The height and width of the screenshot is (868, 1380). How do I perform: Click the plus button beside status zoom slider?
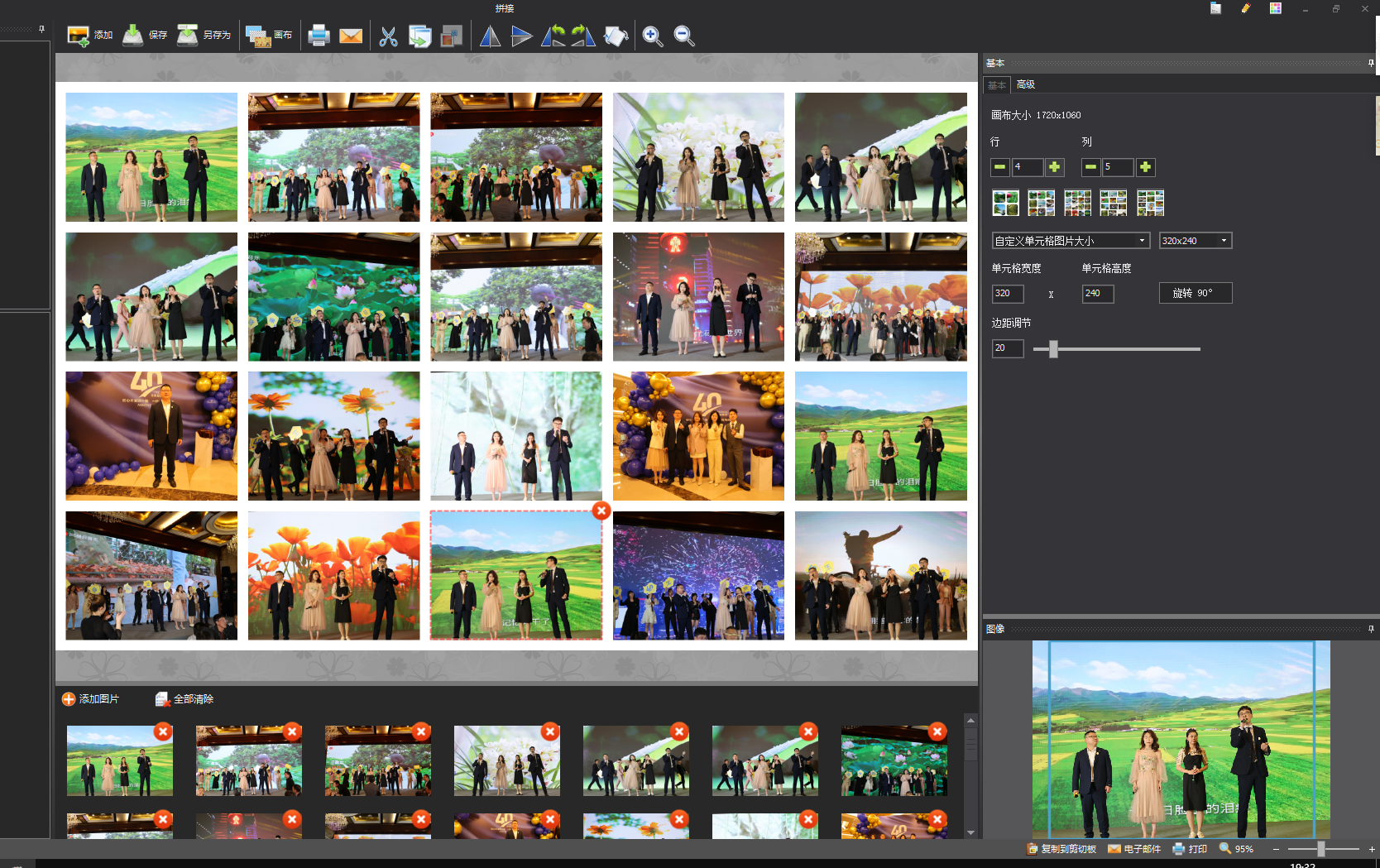click(x=1372, y=849)
